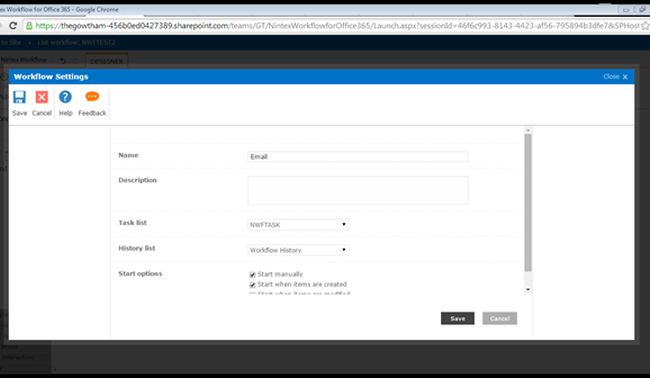Bookmark the page with the star icon

645,26
